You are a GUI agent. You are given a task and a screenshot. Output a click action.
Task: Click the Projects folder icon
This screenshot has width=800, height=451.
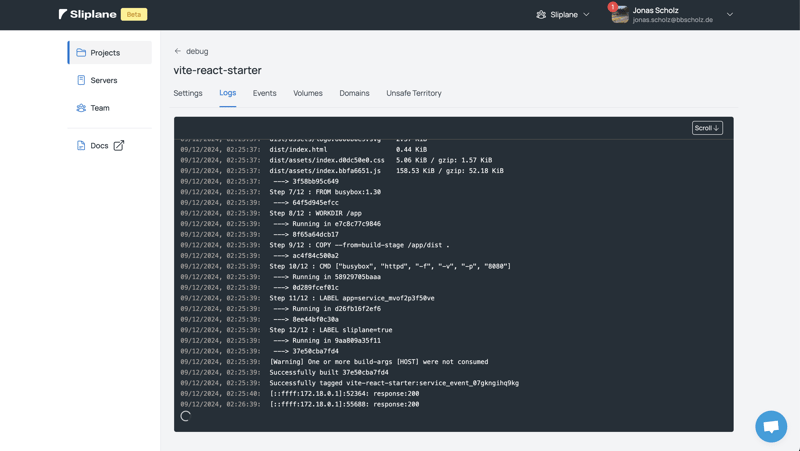[x=81, y=52]
